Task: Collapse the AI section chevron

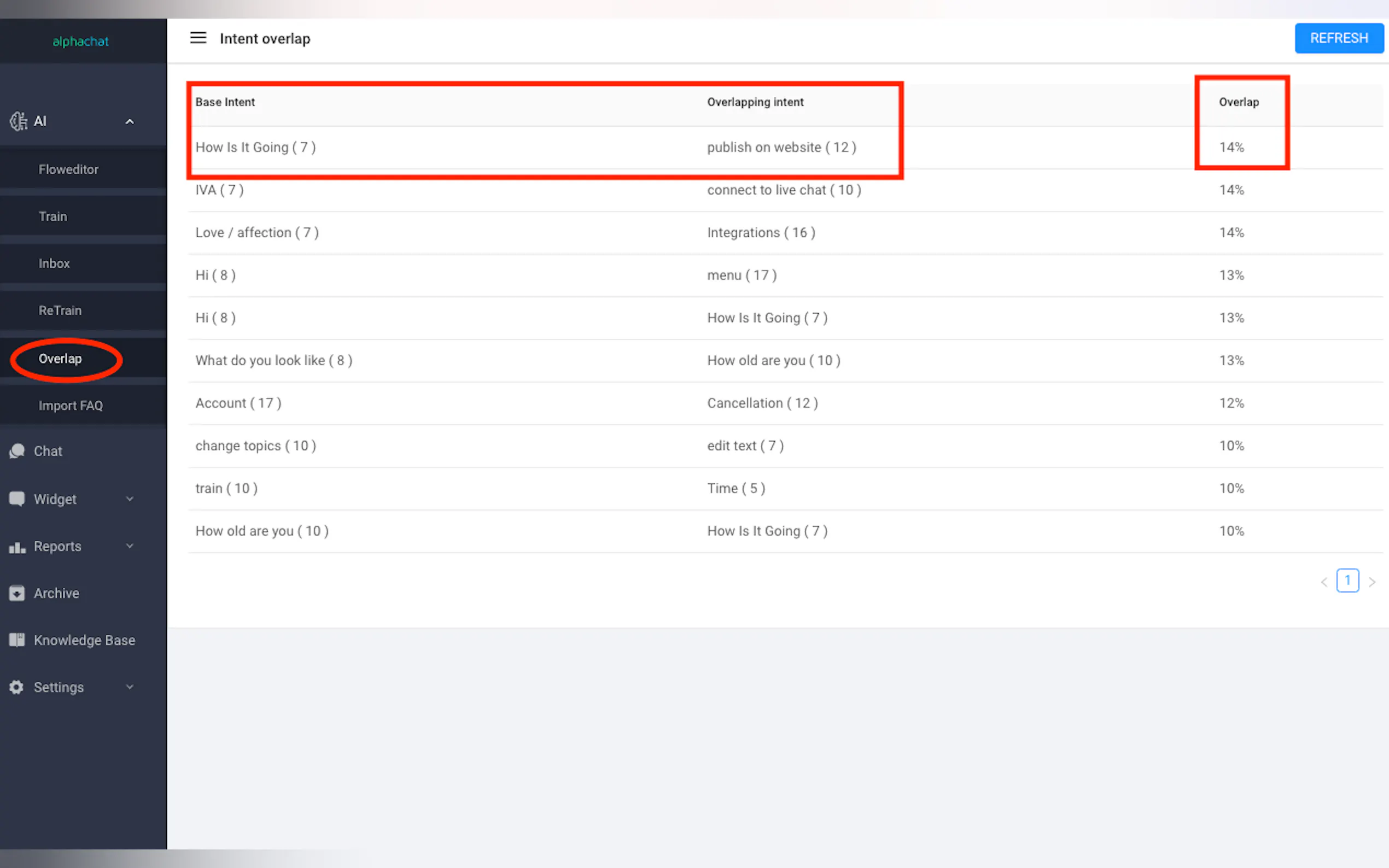Action: coord(130,122)
